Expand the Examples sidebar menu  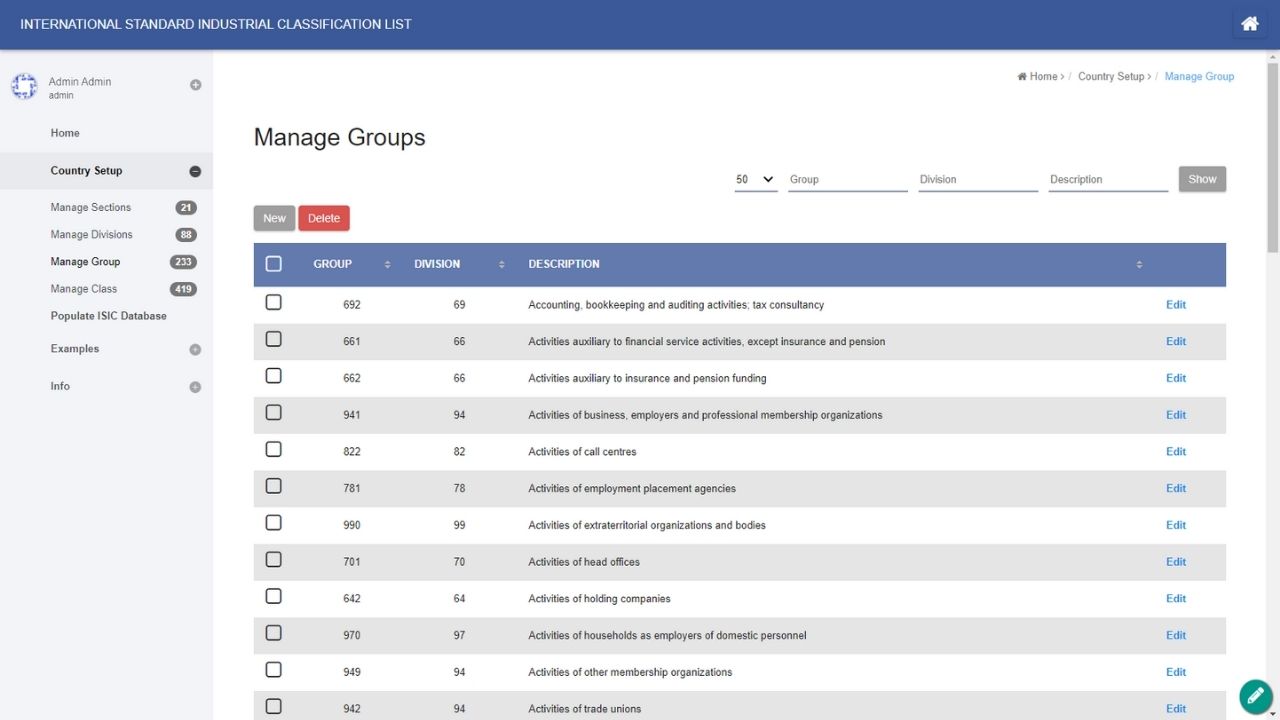195,350
